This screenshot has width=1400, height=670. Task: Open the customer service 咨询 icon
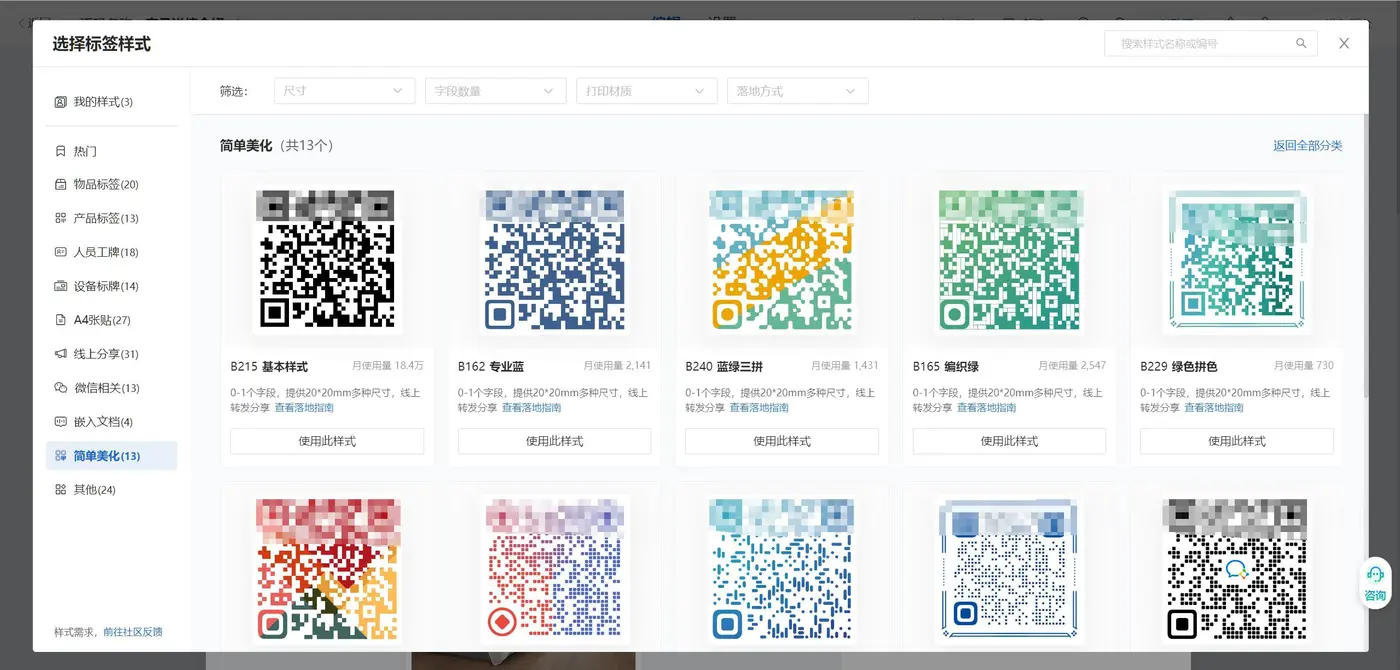click(1375, 583)
